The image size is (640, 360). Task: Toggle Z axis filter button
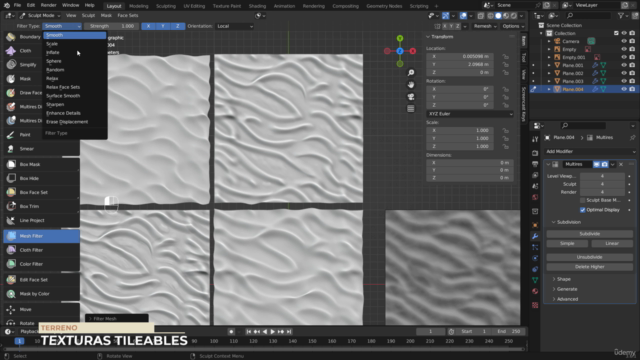(x=178, y=26)
